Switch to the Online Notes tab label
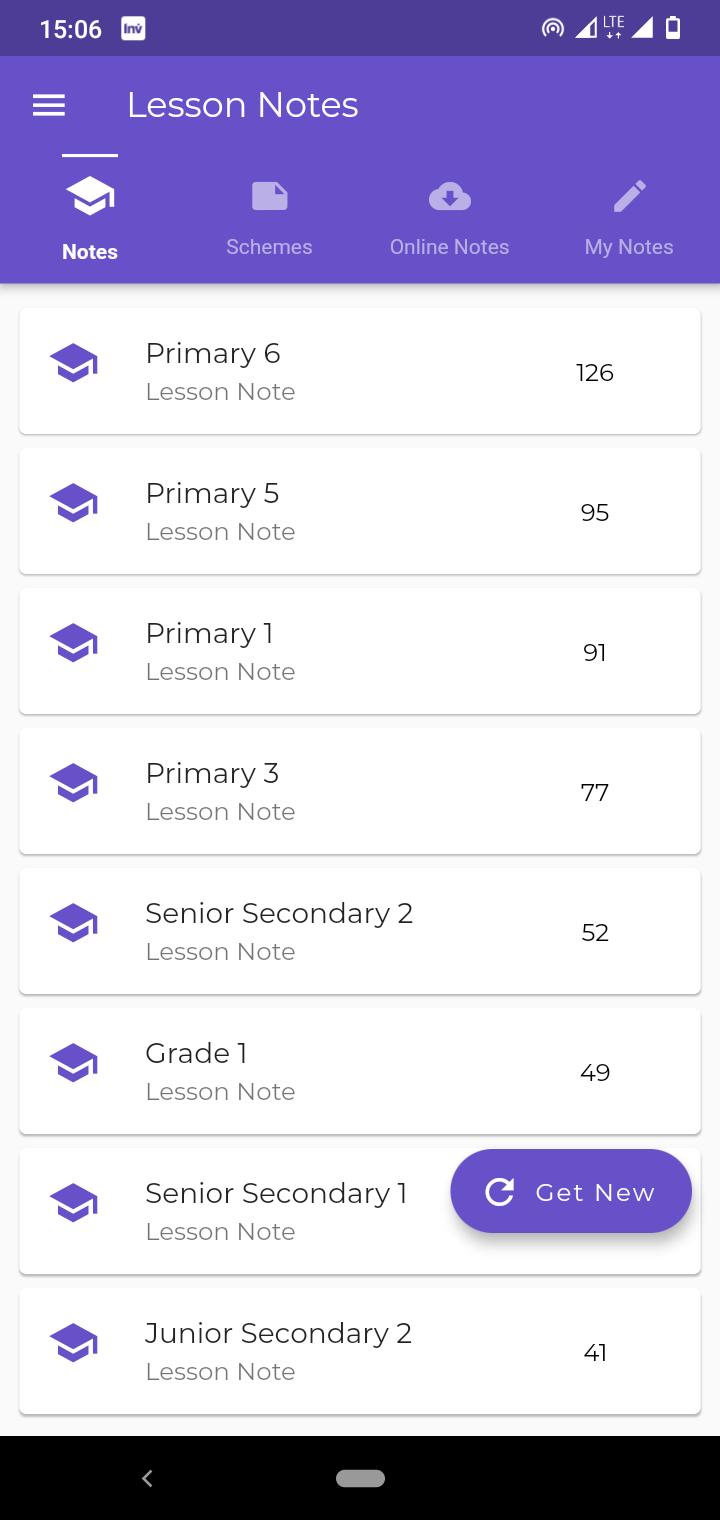The height and width of the screenshot is (1520, 720). point(449,247)
